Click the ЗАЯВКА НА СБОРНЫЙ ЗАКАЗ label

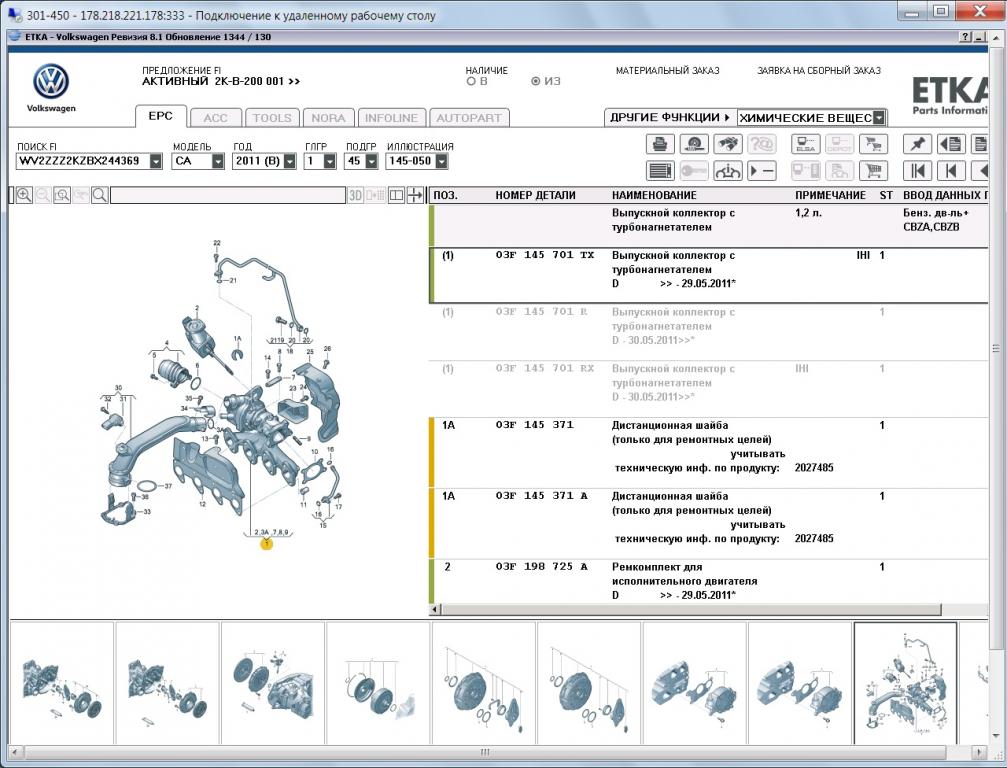pos(819,71)
